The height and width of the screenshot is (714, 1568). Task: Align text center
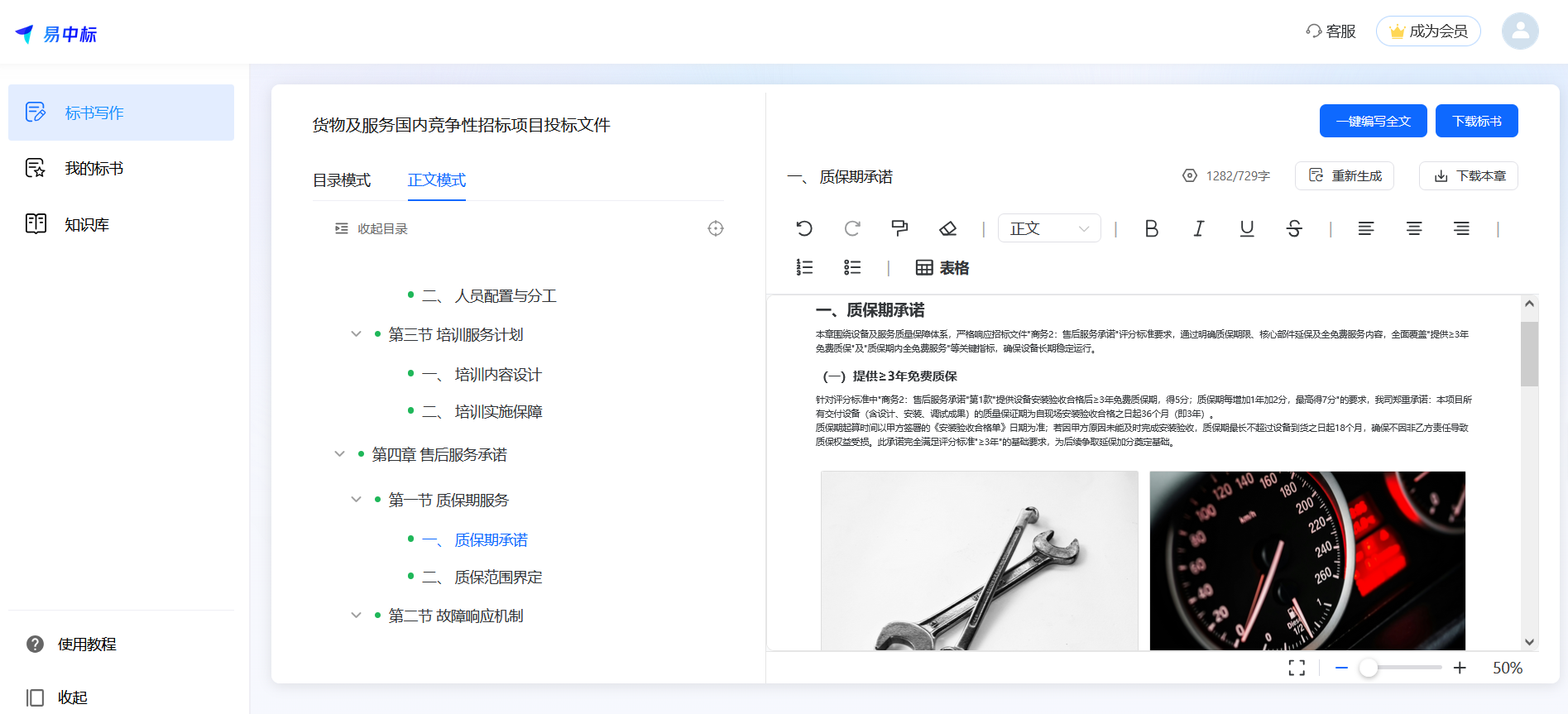click(1414, 228)
